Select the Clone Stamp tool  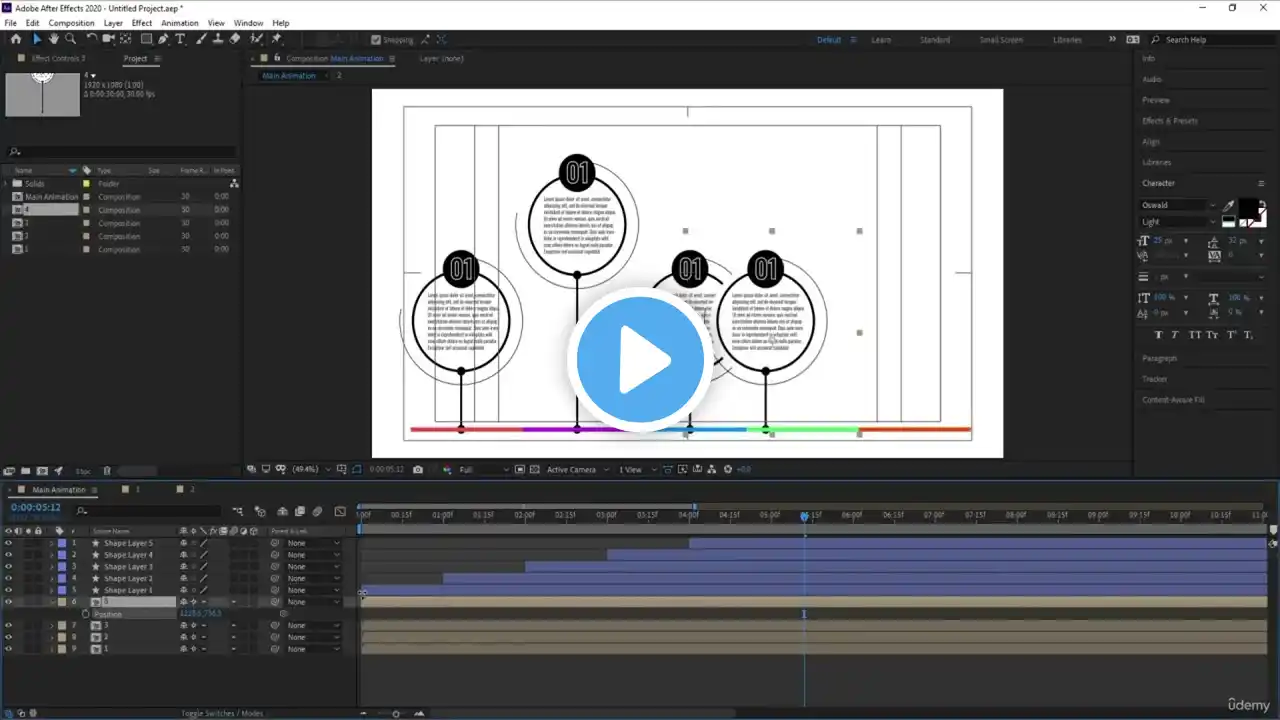tap(217, 39)
